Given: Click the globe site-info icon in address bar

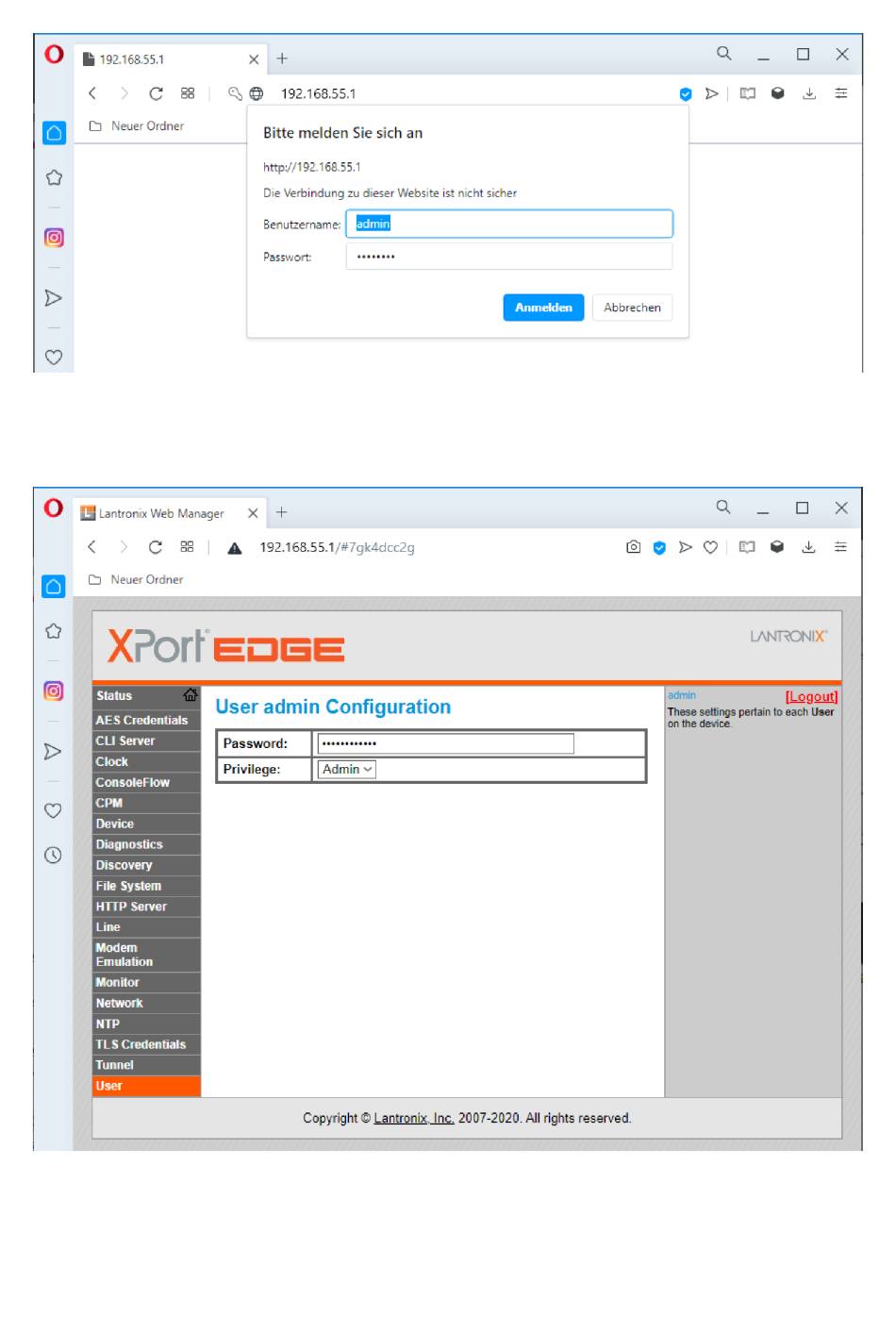Looking at the screenshot, I should coord(257,93).
